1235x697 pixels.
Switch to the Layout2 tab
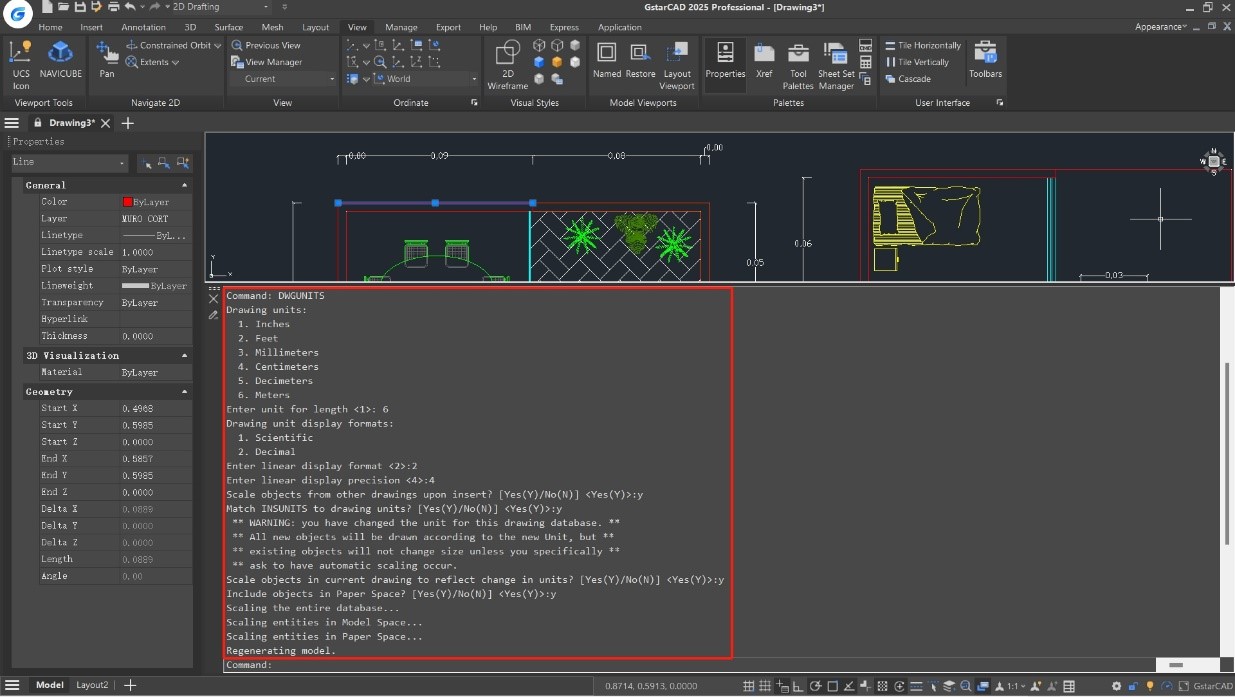pos(92,685)
